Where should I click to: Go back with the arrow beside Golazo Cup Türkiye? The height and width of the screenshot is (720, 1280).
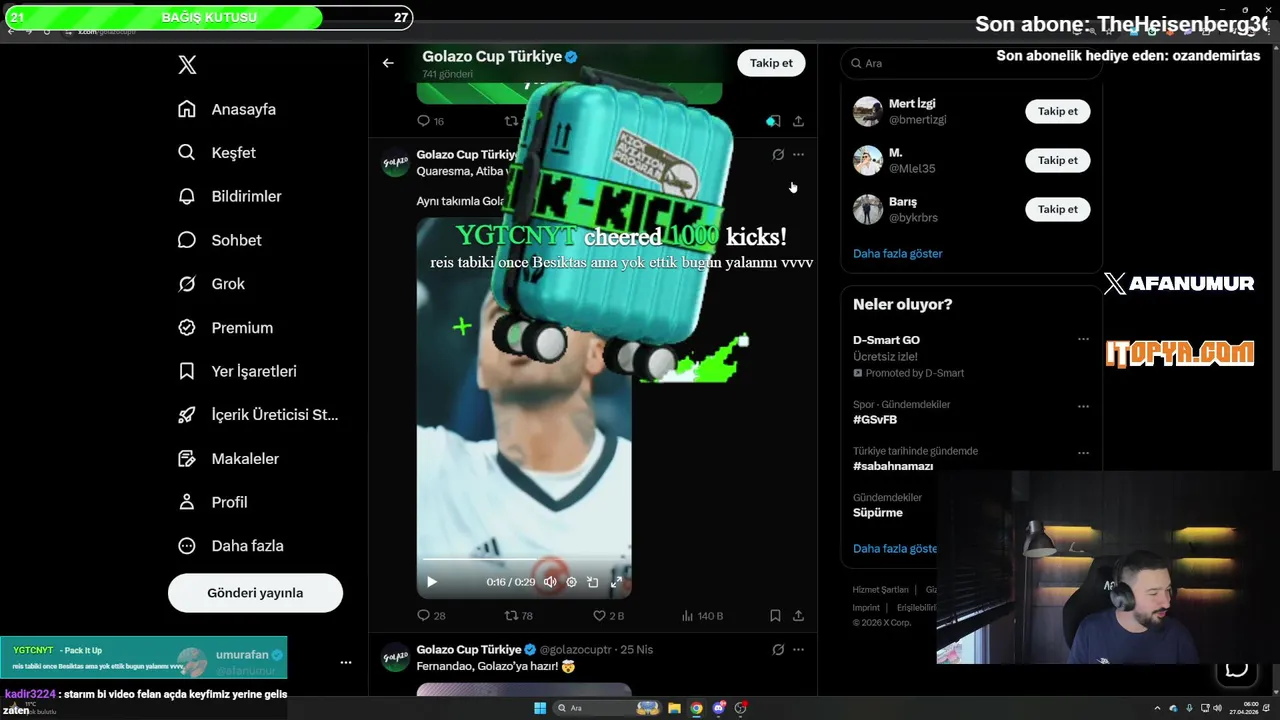pyautogui.click(x=388, y=63)
